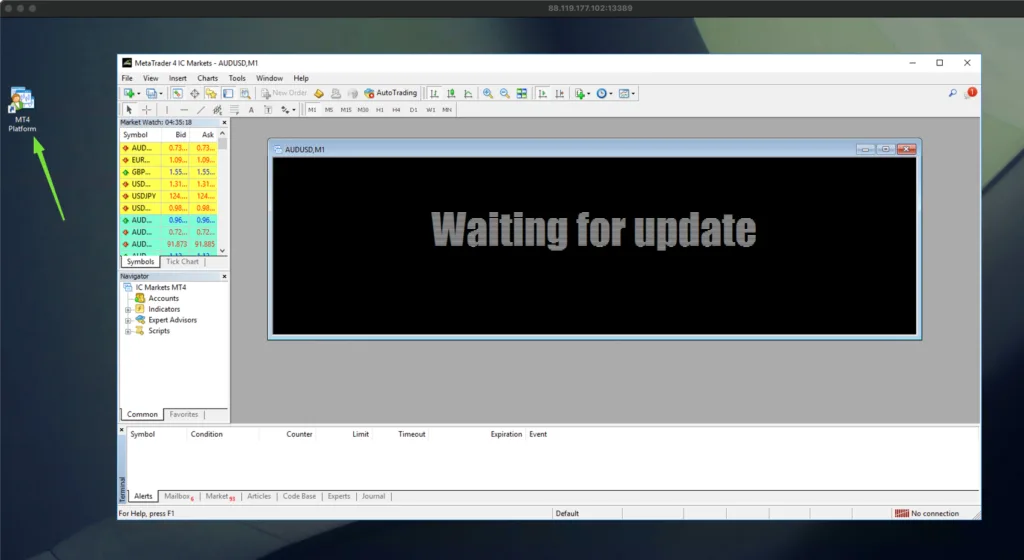This screenshot has width=1024, height=560.
Task: Click the New Order button
Action: click(285, 93)
